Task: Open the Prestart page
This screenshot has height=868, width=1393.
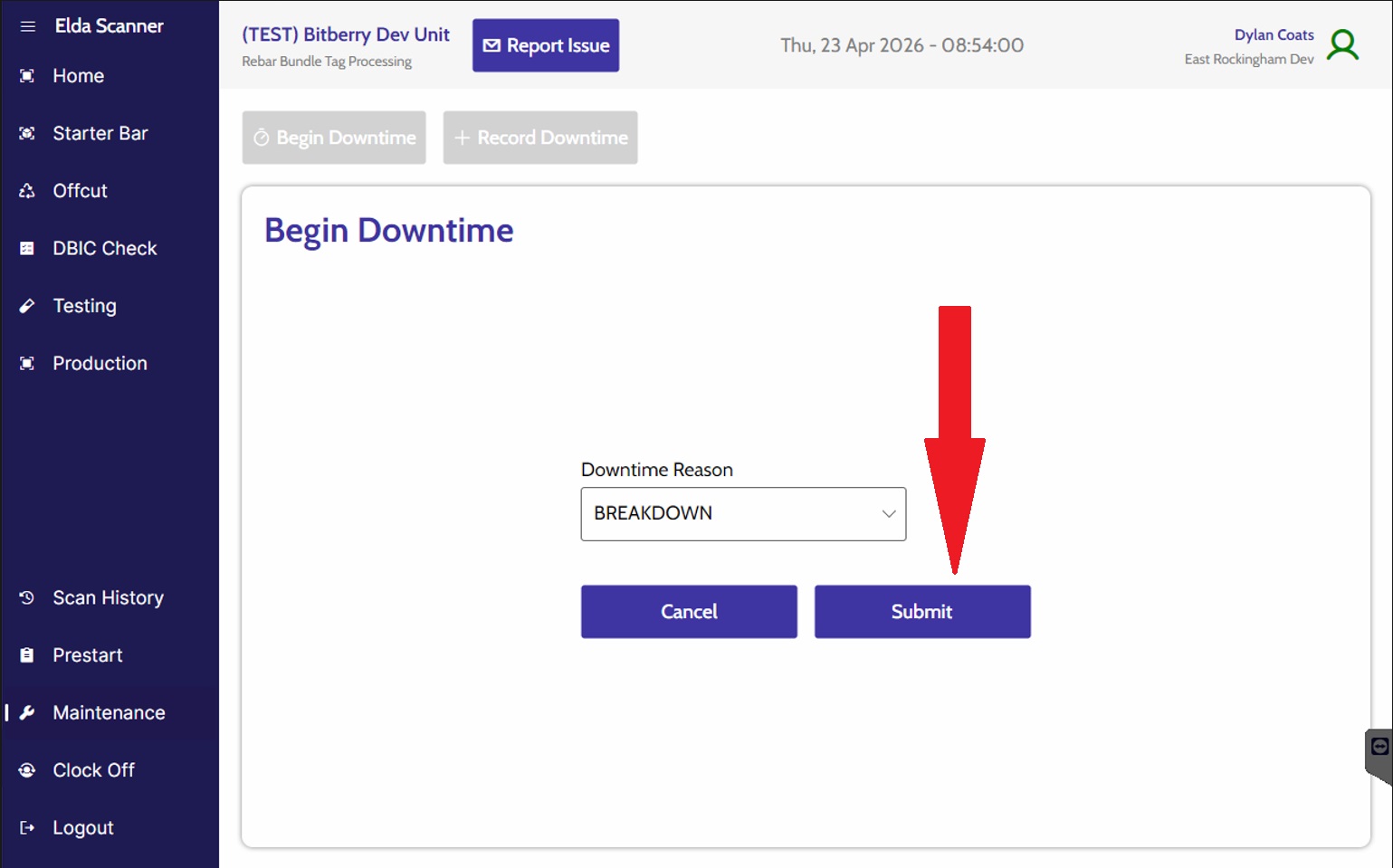Action: pos(110,655)
